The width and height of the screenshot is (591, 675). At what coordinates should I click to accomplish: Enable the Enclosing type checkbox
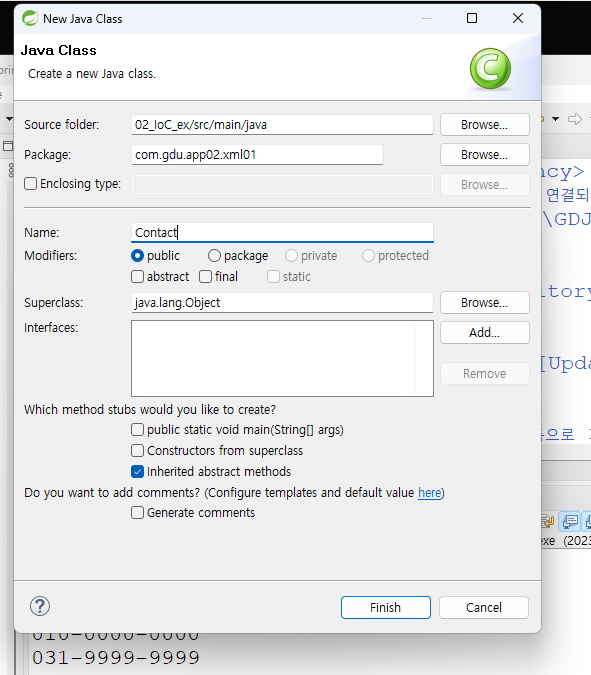coord(31,184)
